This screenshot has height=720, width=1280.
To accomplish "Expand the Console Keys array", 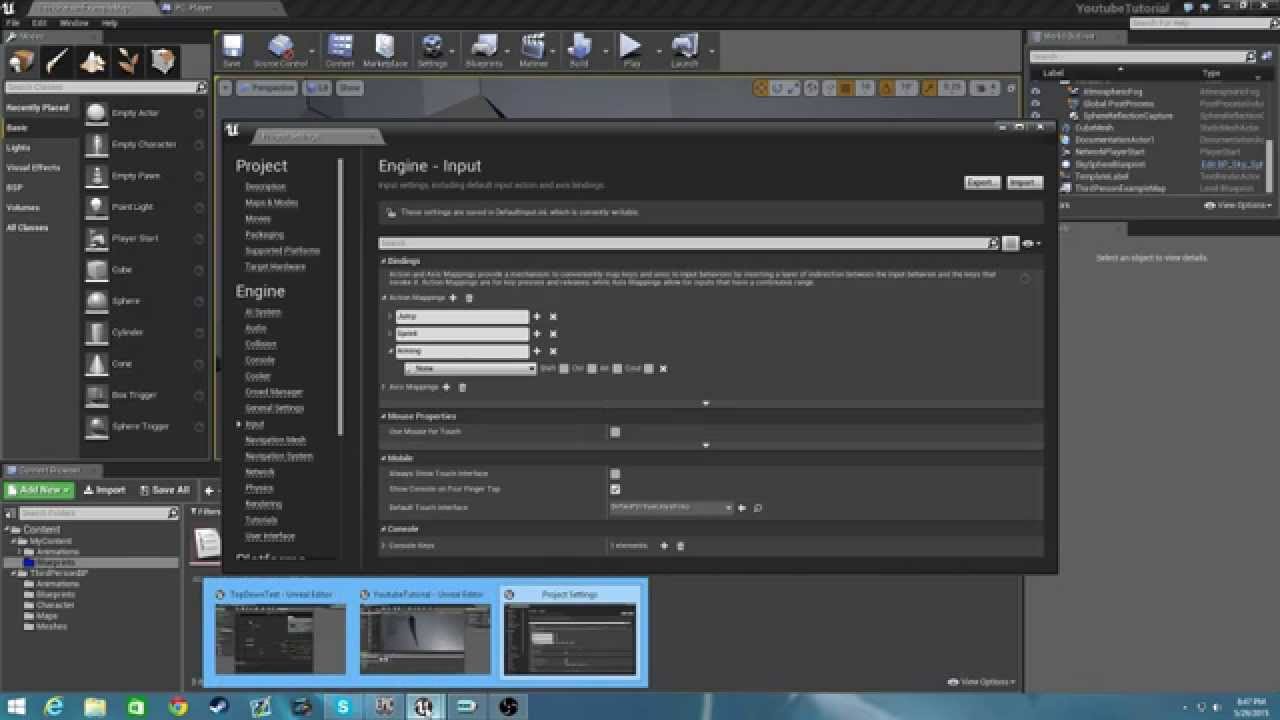I will point(384,546).
